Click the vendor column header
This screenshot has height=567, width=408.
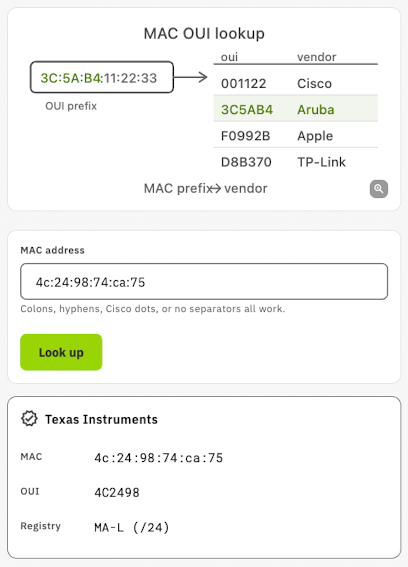point(316,57)
